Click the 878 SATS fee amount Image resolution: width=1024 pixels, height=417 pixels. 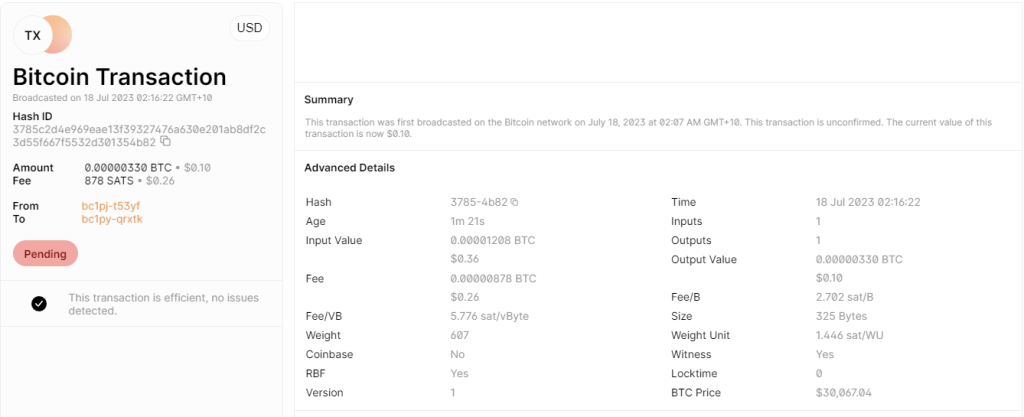pyautogui.click(x=109, y=180)
